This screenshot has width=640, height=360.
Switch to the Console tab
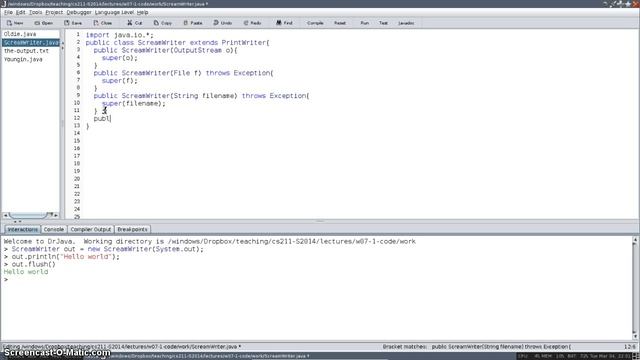(x=53, y=229)
